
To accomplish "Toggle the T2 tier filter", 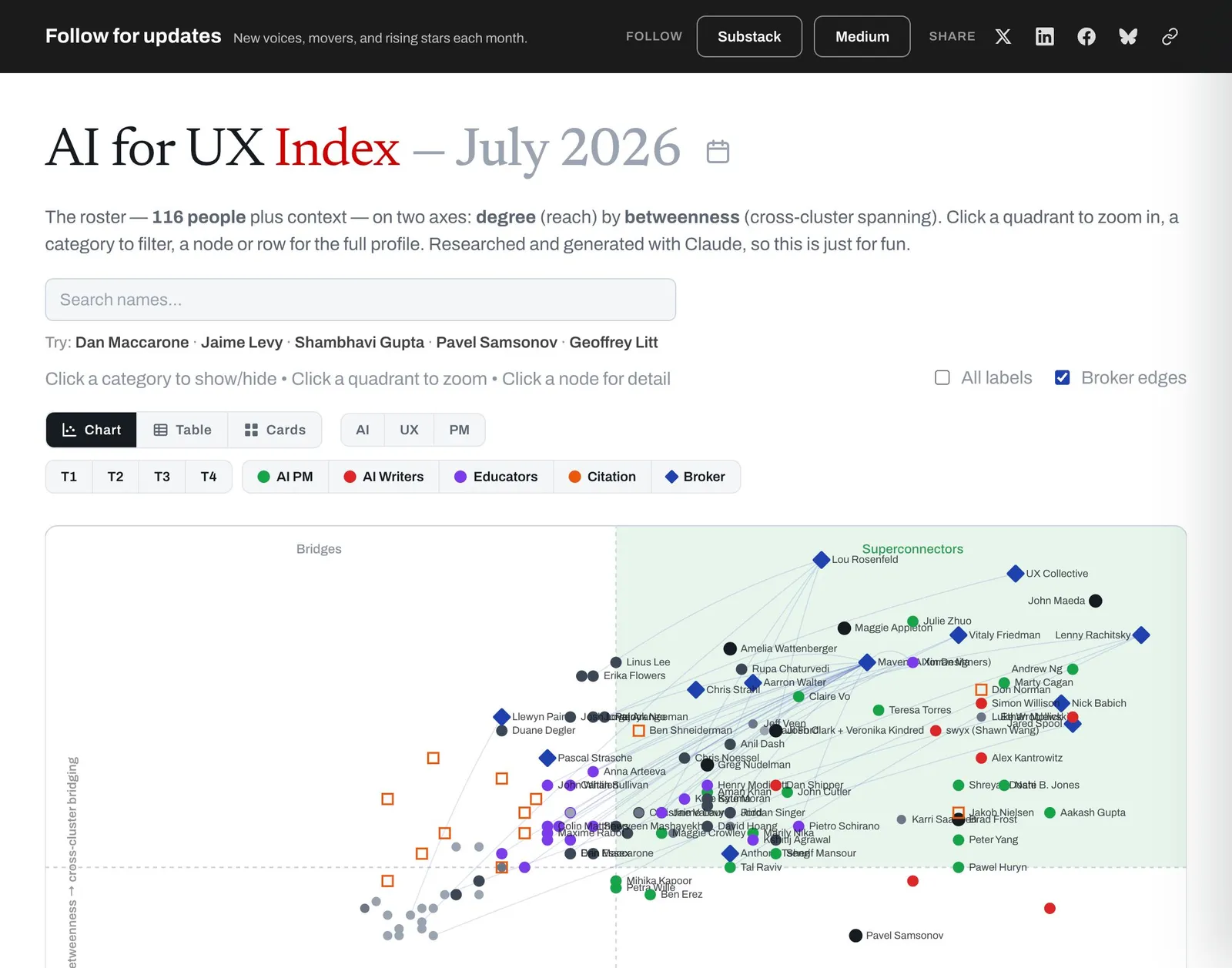I will (x=115, y=477).
